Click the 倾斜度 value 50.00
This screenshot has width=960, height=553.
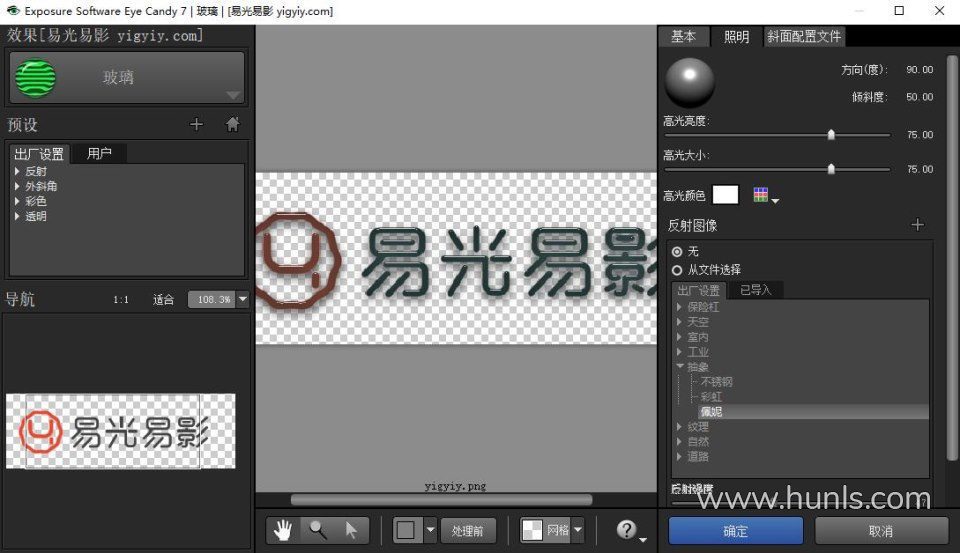(920, 97)
